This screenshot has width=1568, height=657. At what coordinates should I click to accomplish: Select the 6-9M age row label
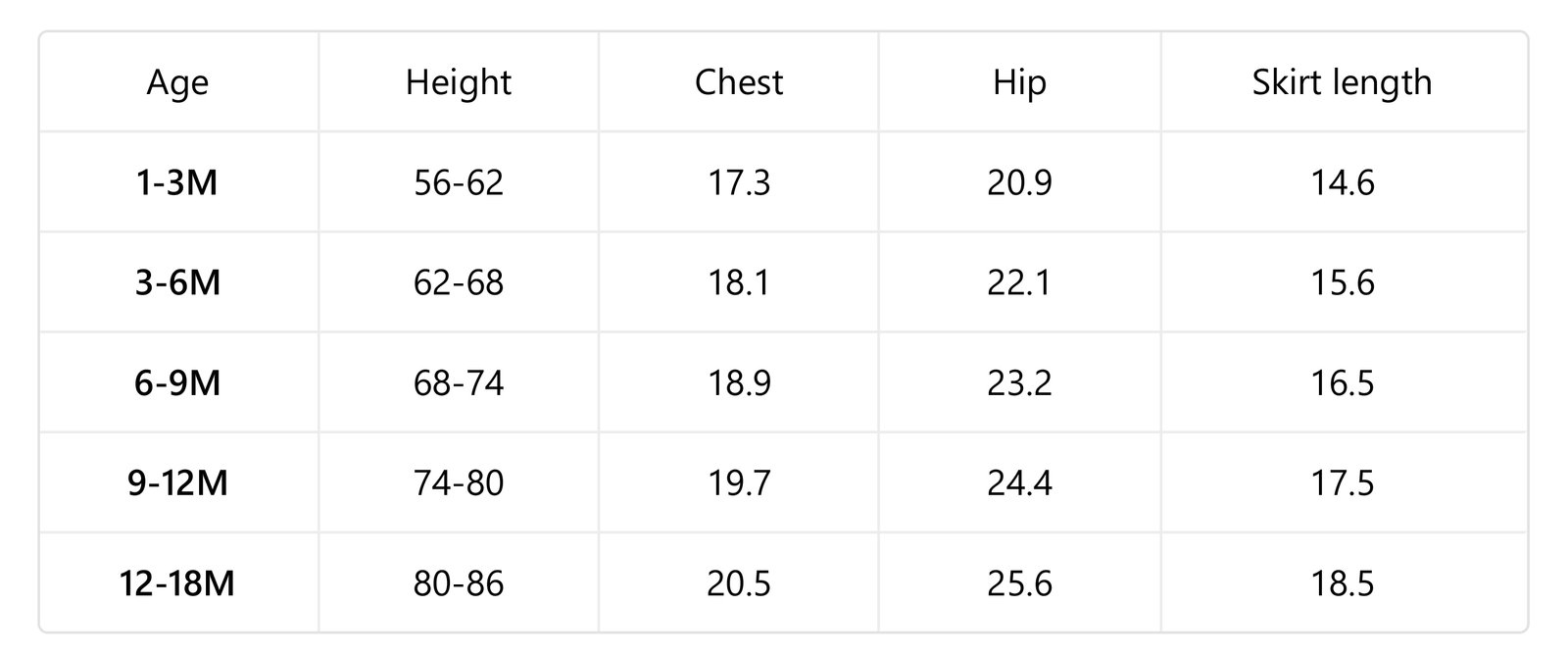tap(177, 382)
